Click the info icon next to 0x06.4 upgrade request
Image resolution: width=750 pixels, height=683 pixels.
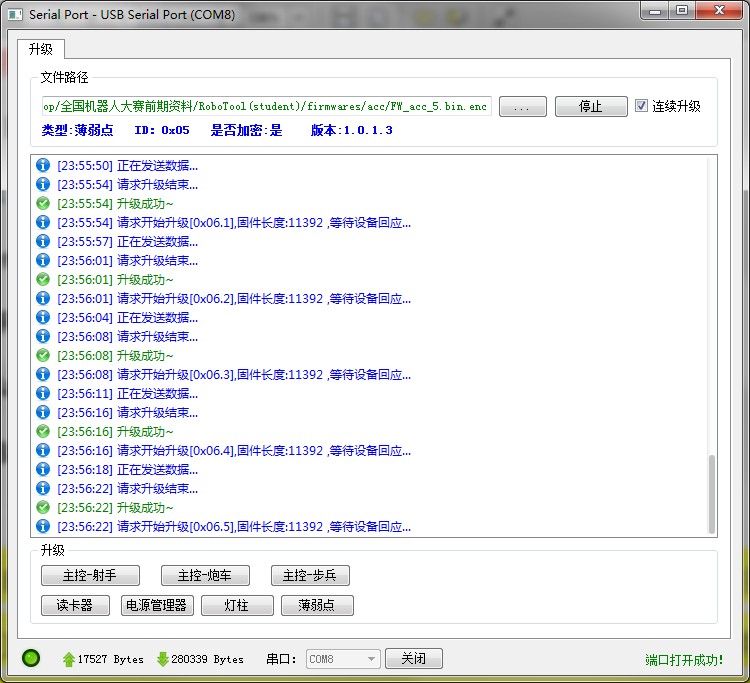click(43, 450)
